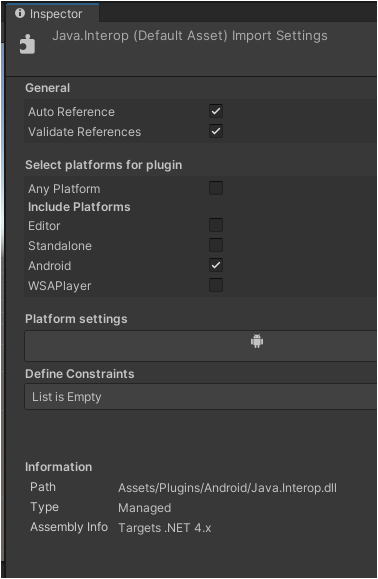Click the Select platforms for plugin header
This screenshot has width=378, height=579.
click(x=104, y=165)
